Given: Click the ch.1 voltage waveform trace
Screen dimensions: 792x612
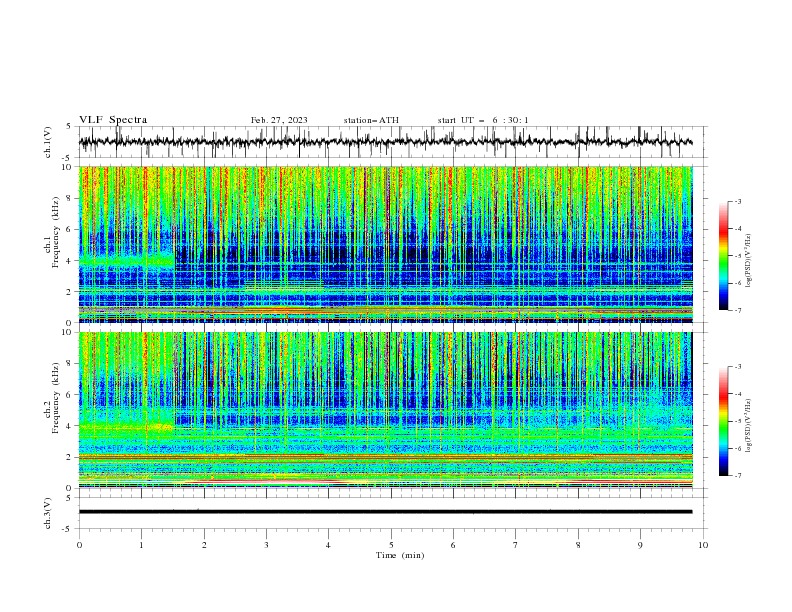Looking at the screenshot, I should pyautogui.click(x=385, y=142).
